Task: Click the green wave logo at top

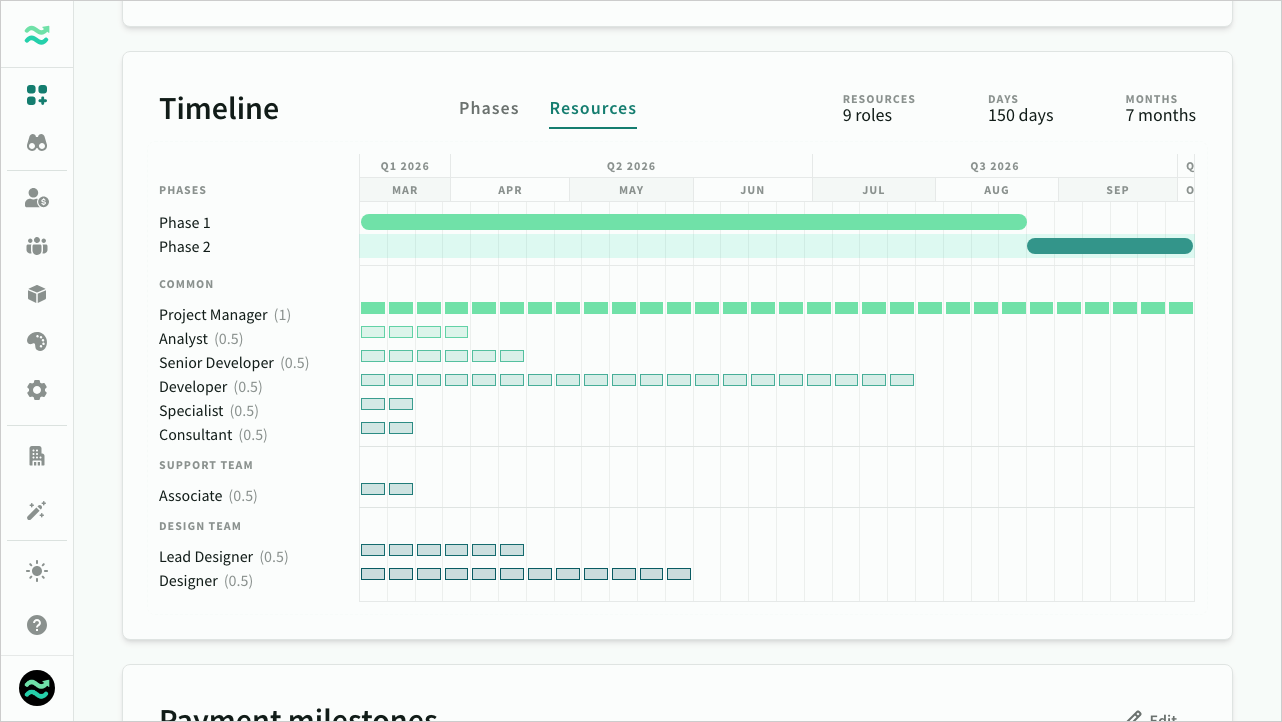Action: [37, 36]
